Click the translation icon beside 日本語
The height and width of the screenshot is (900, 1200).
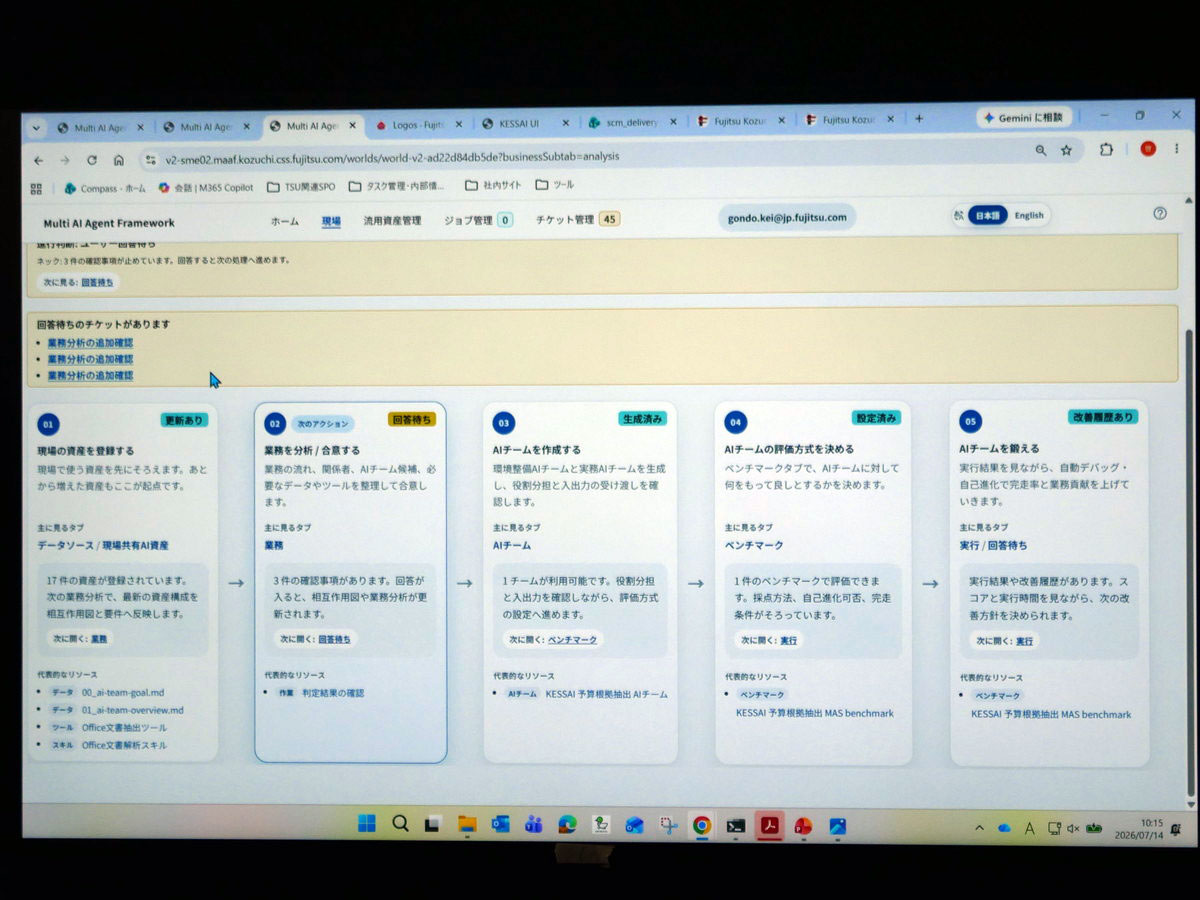pos(958,215)
